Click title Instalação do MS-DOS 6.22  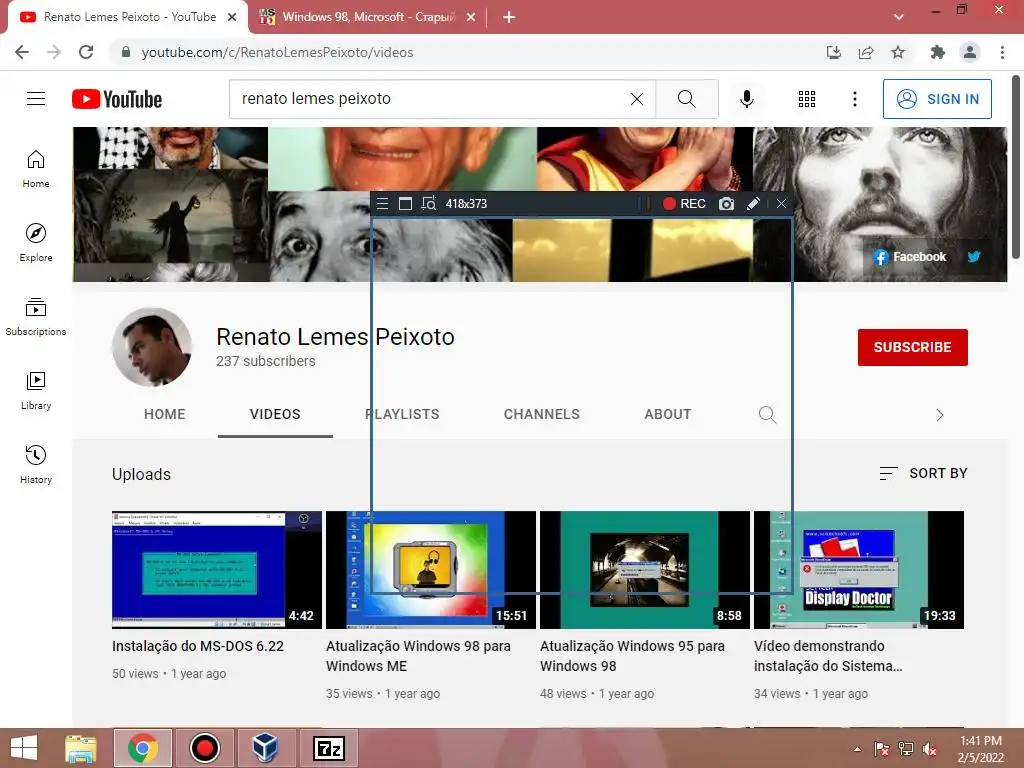coord(198,646)
